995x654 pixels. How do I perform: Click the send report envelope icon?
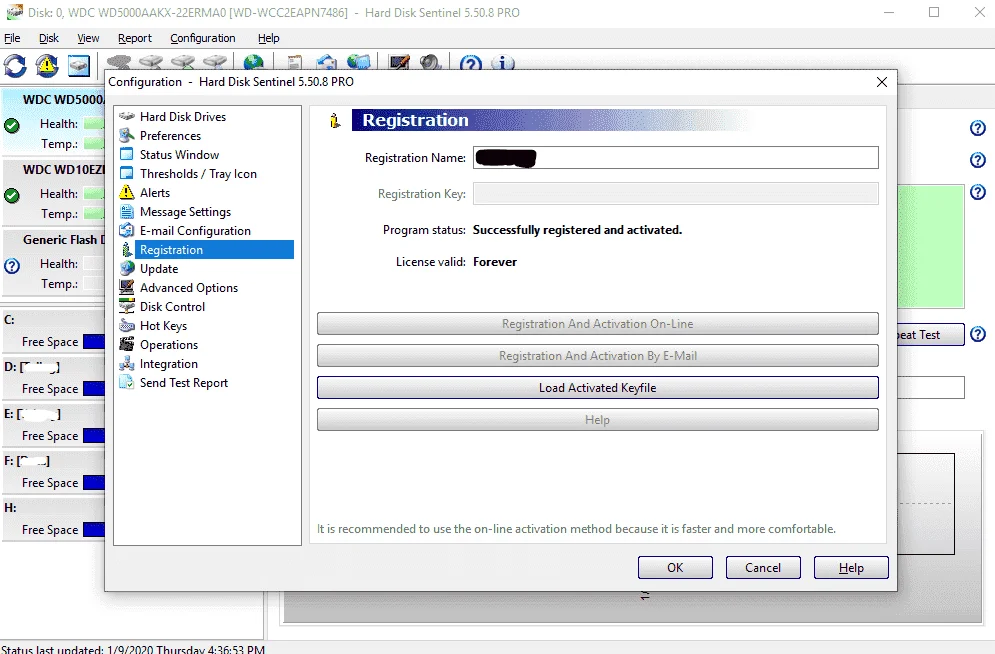(327, 62)
